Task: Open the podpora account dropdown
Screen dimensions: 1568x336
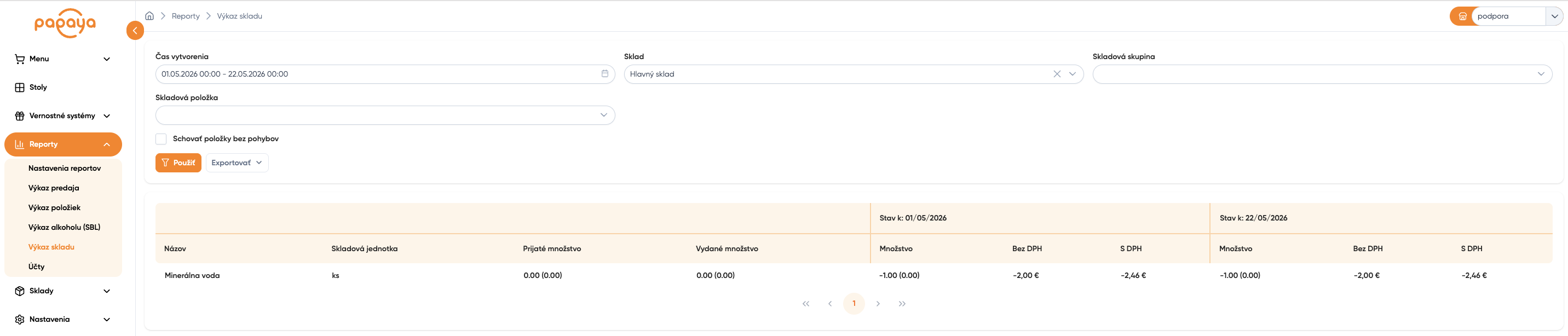Action: click(1554, 16)
